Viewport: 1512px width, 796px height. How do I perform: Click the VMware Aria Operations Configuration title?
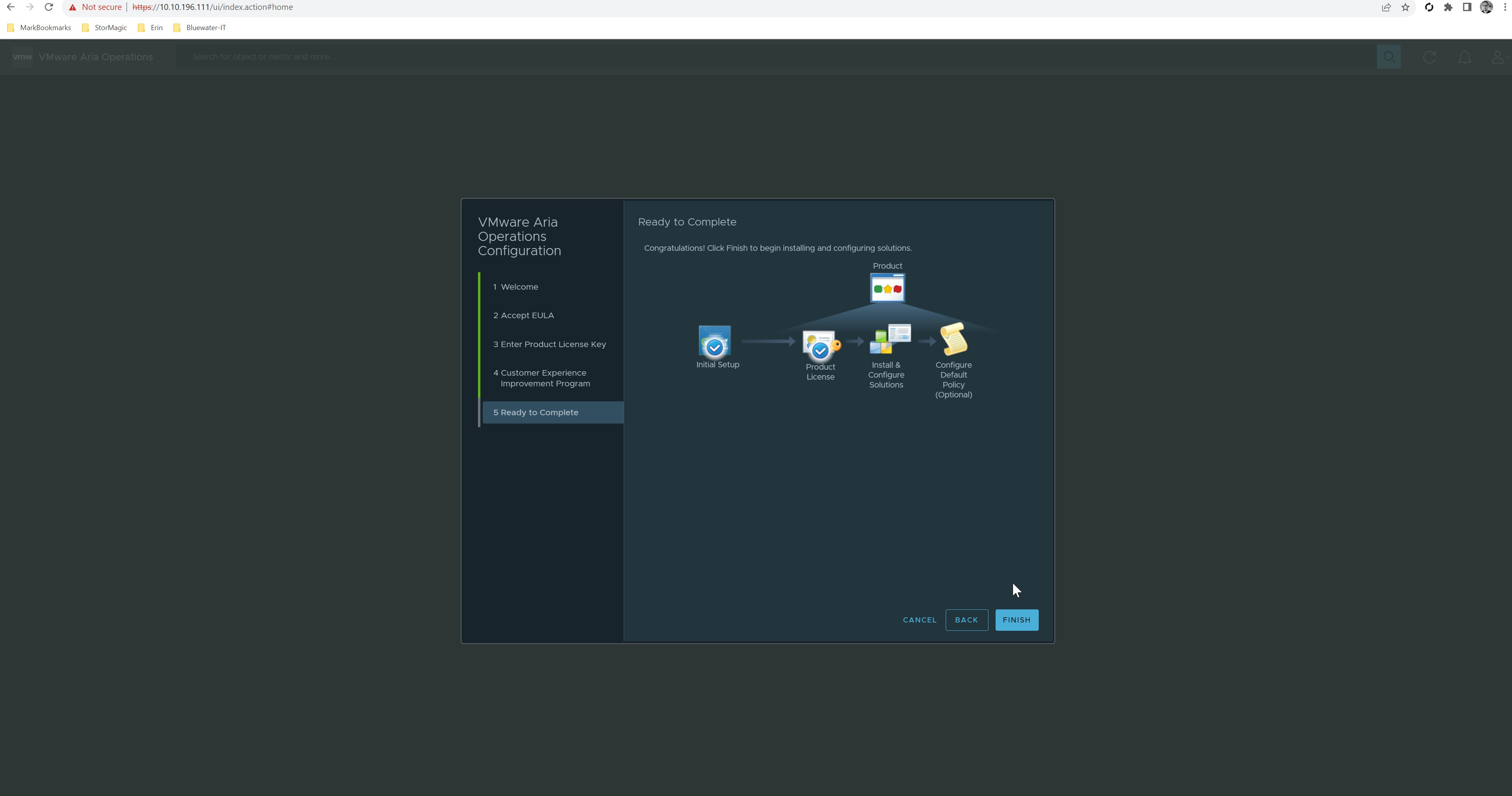[x=520, y=236]
